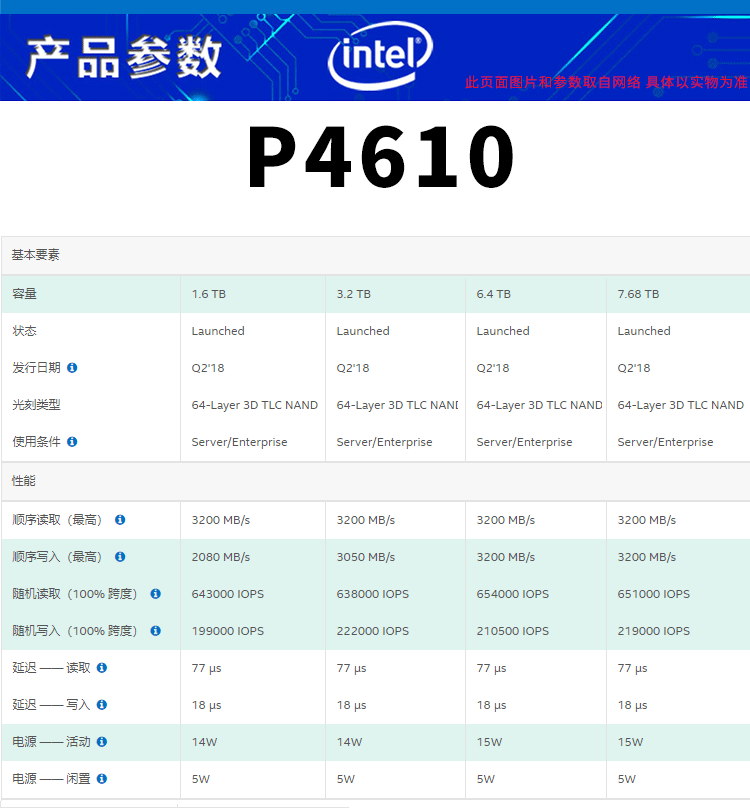Click the 随机读取（100% 跨度） row label
Viewport: 750px width, 808px height.
pos(75,594)
